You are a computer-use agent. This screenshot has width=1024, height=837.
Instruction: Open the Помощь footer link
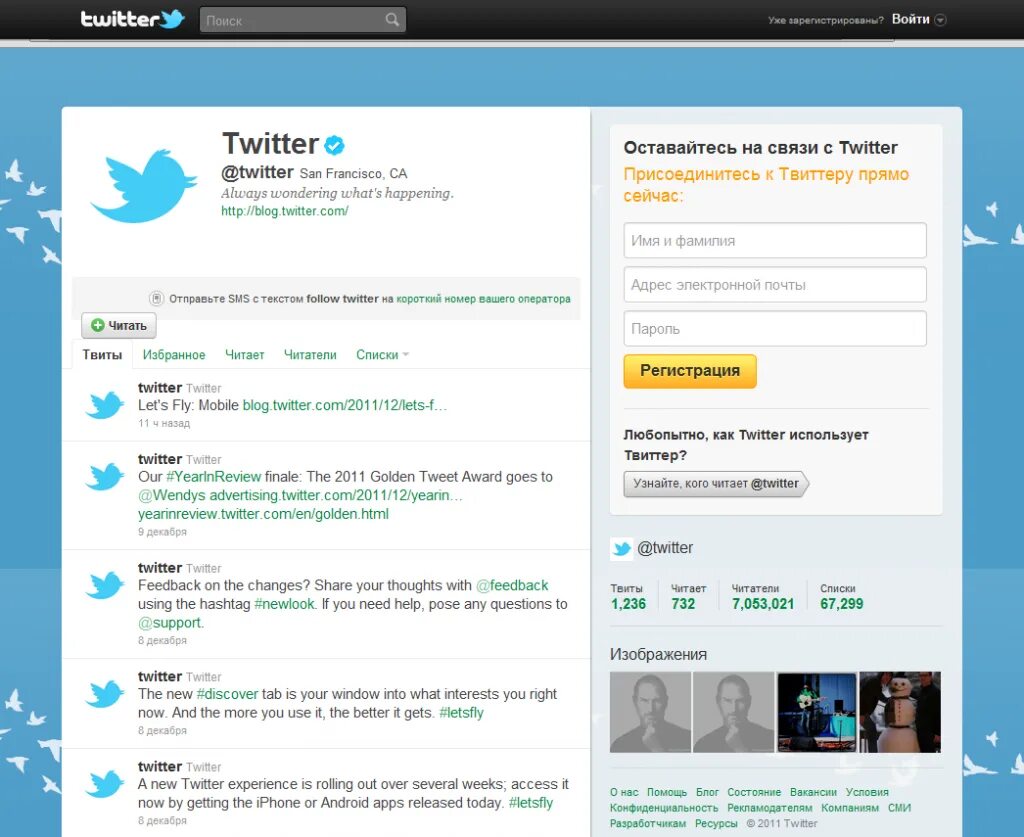click(667, 792)
